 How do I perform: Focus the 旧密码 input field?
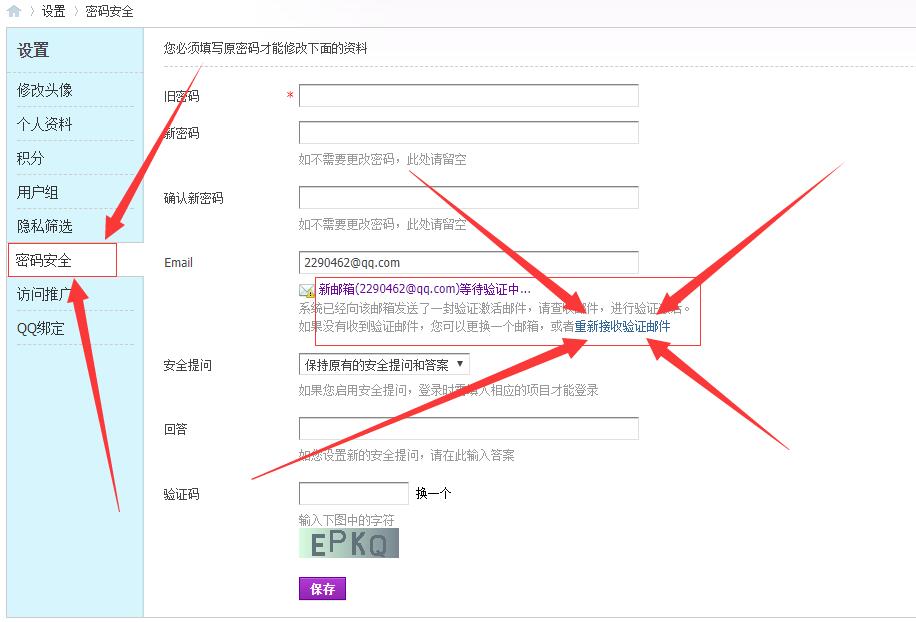[469, 96]
